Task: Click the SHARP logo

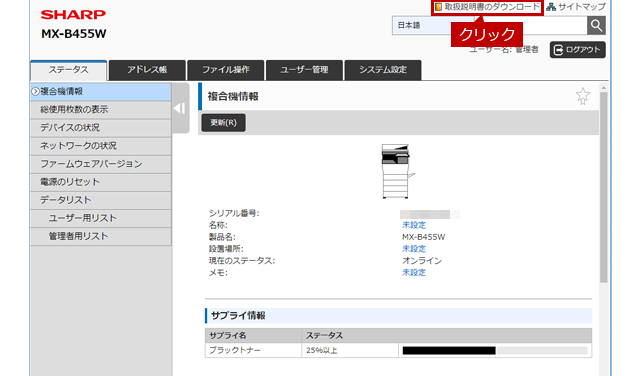Action: [73, 15]
